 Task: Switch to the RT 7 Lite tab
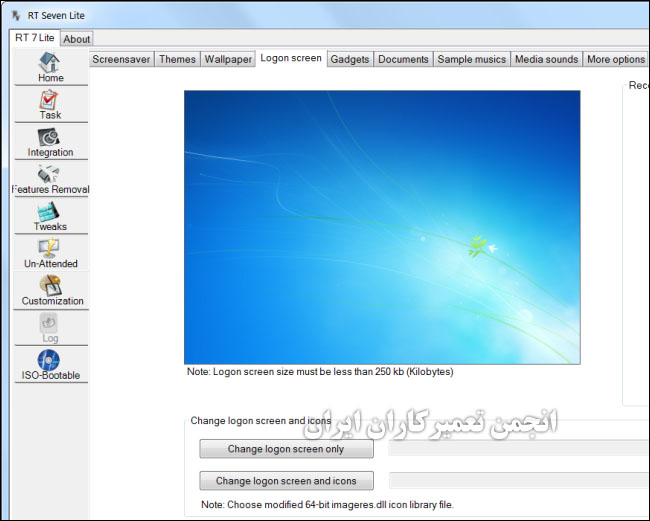click(35, 38)
